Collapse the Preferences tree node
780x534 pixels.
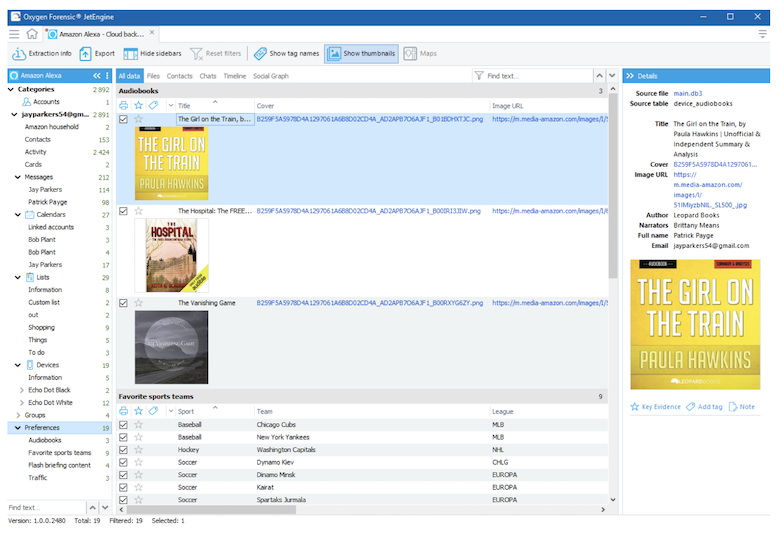click(18, 427)
